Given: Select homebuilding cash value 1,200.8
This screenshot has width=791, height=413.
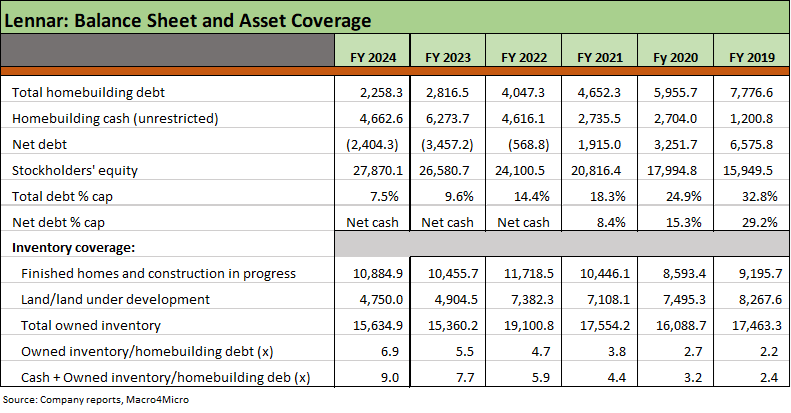Looking at the screenshot, I should (x=751, y=119).
